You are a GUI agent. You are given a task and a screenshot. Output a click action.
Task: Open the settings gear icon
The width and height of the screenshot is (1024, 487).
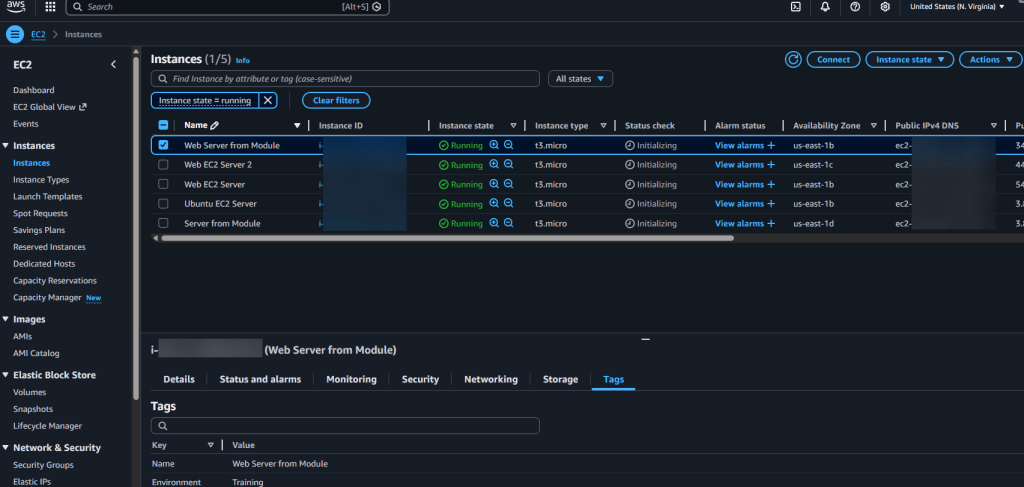pyautogui.click(x=885, y=7)
